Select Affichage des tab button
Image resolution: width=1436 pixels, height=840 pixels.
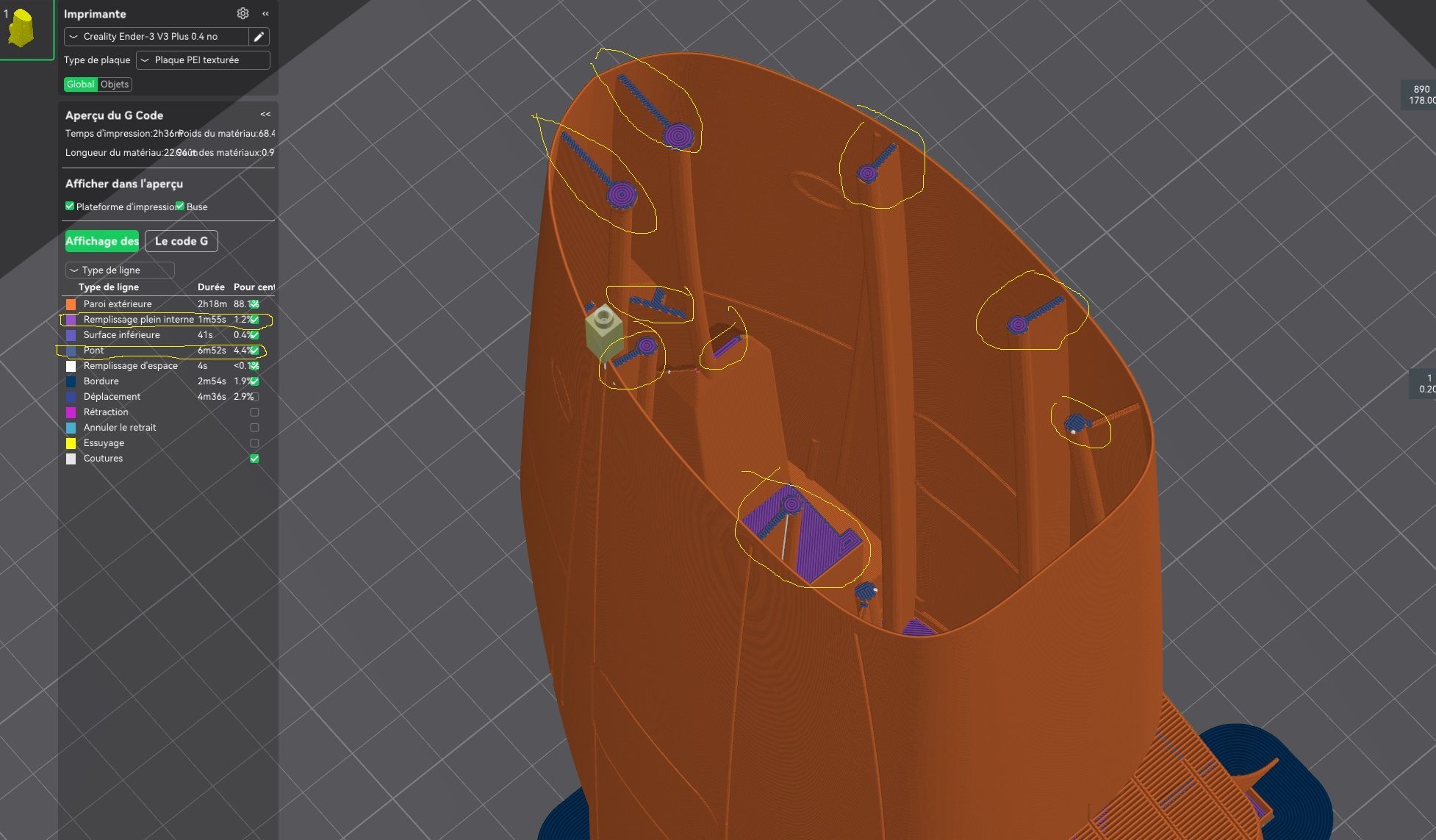(x=102, y=241)
